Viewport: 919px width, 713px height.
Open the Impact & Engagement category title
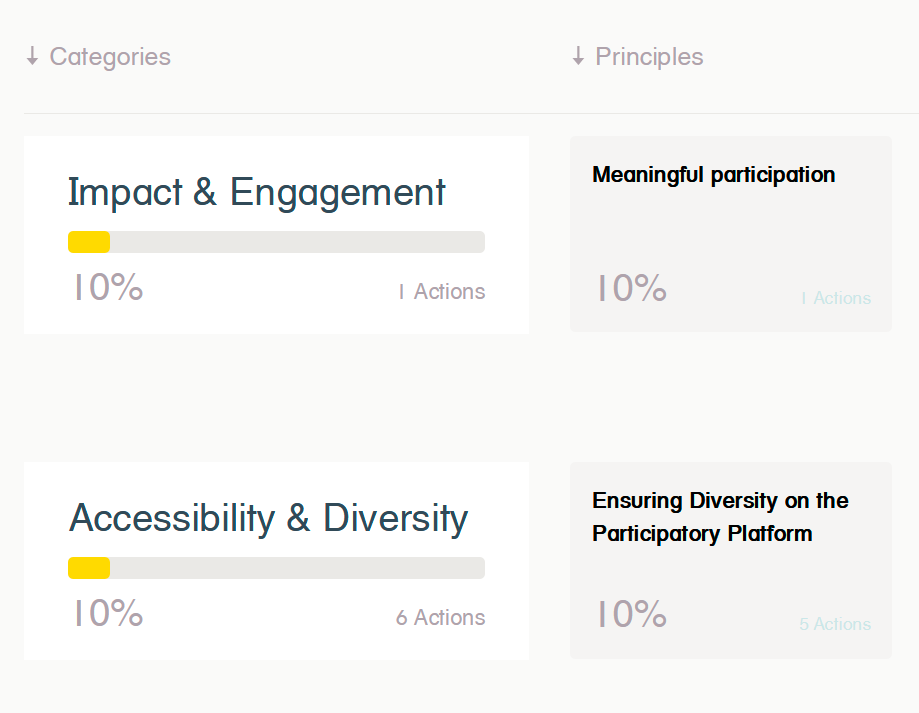pos(256,192)
